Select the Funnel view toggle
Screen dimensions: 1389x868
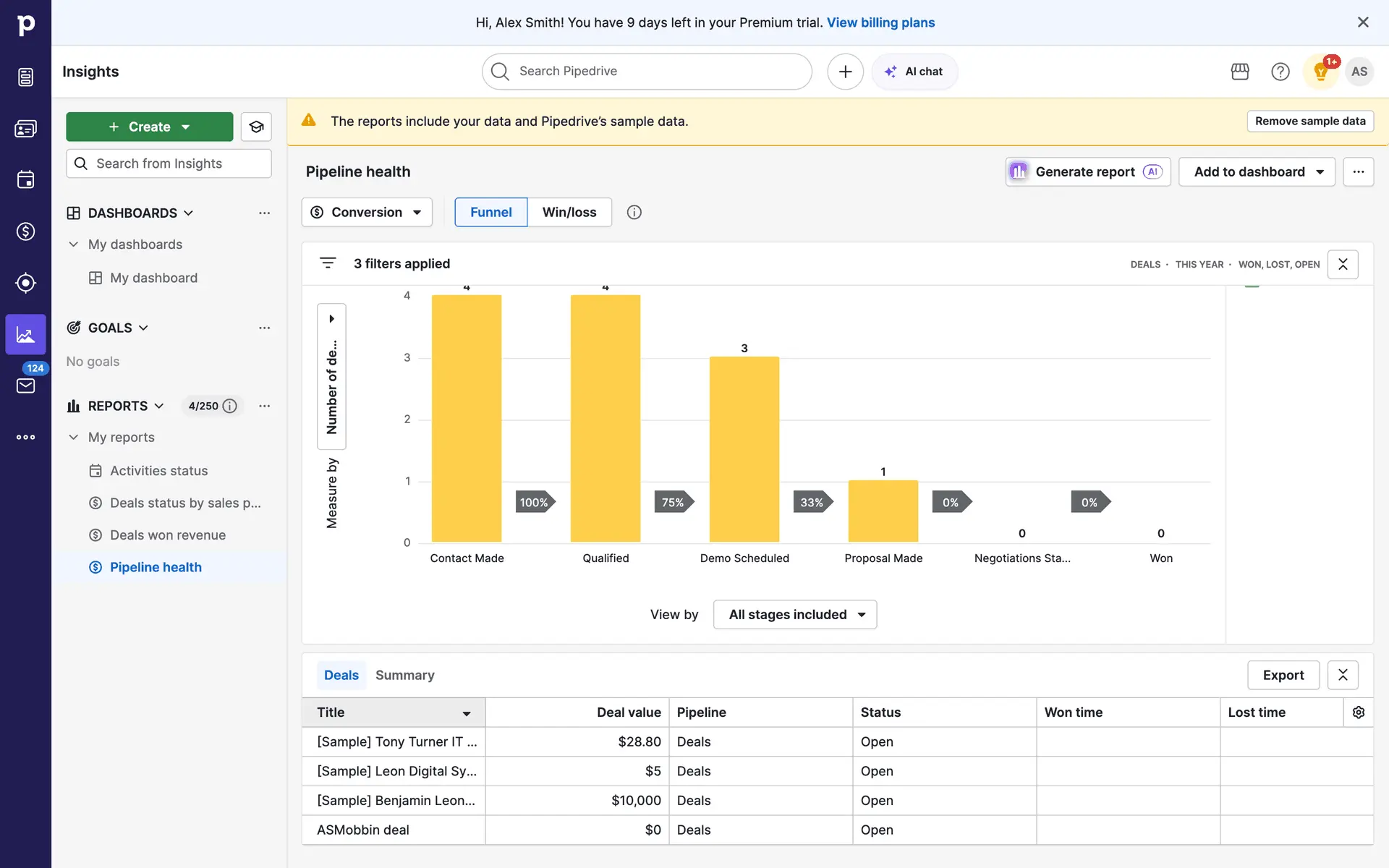pyautogui.click(x=490, y=212)
